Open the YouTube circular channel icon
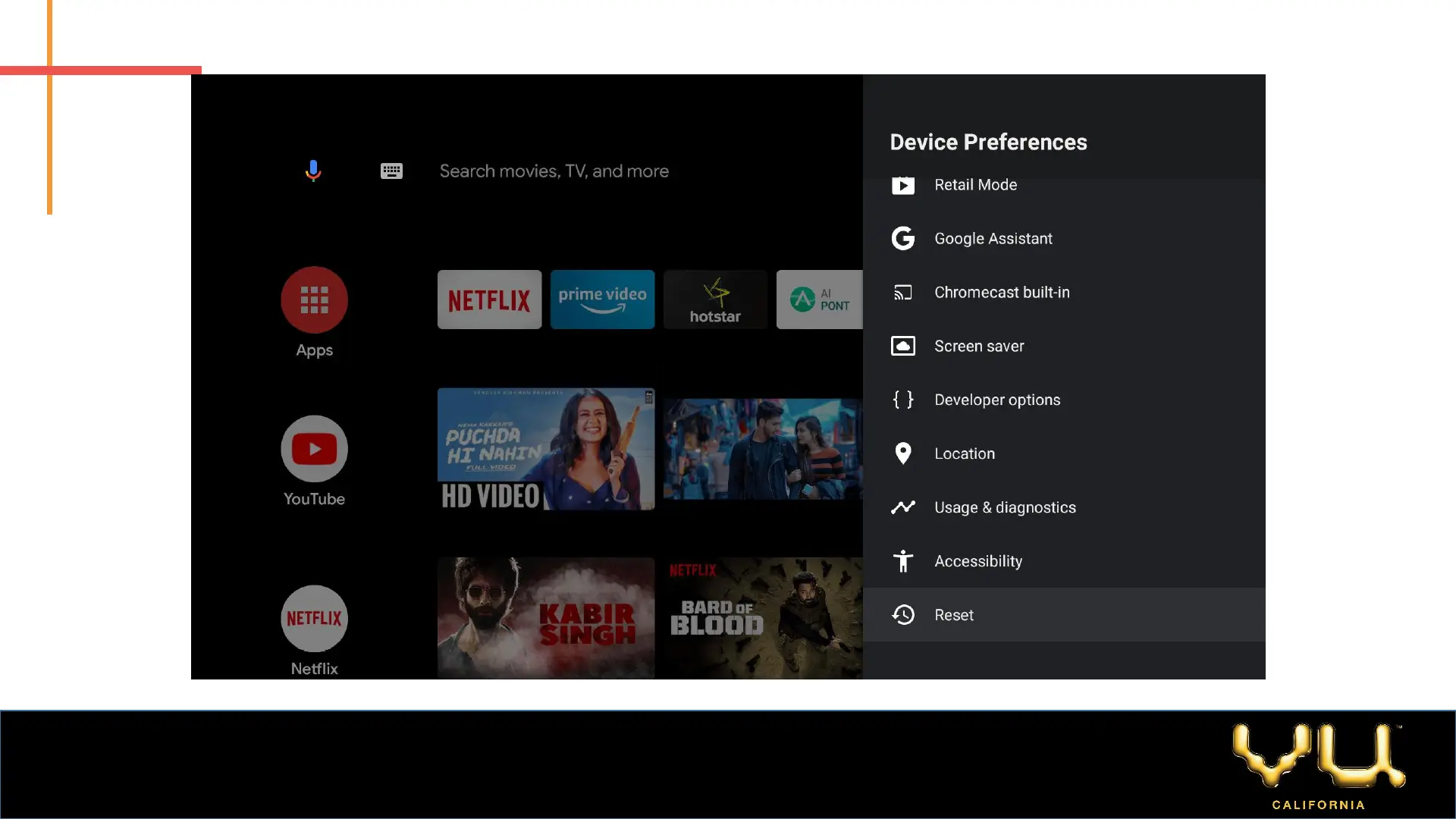 [x=314, y=448]
